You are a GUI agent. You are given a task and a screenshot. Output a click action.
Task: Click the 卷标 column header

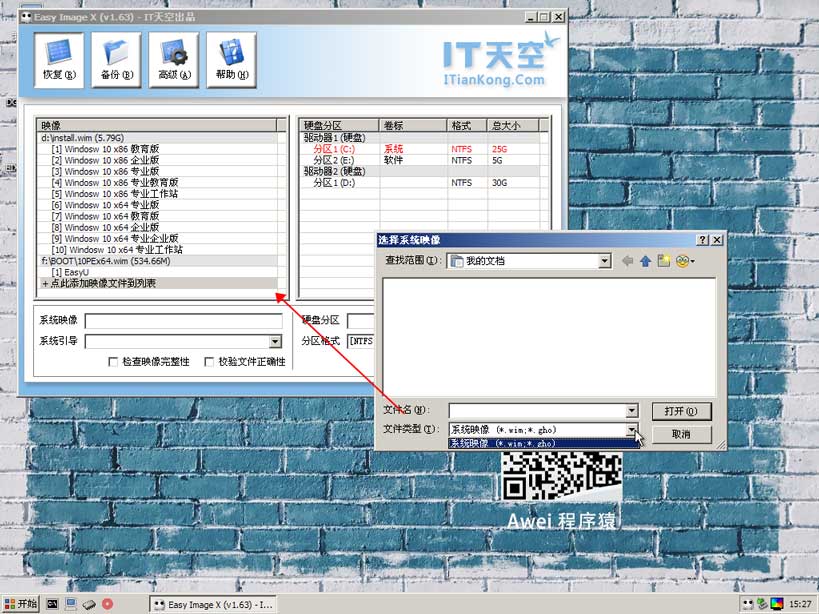tap(413, 125)
